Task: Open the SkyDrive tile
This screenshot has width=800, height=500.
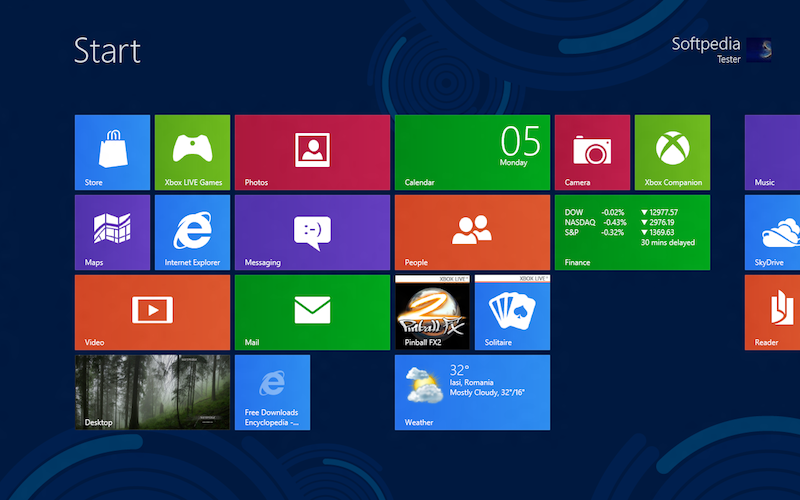Action: [772, 233]
